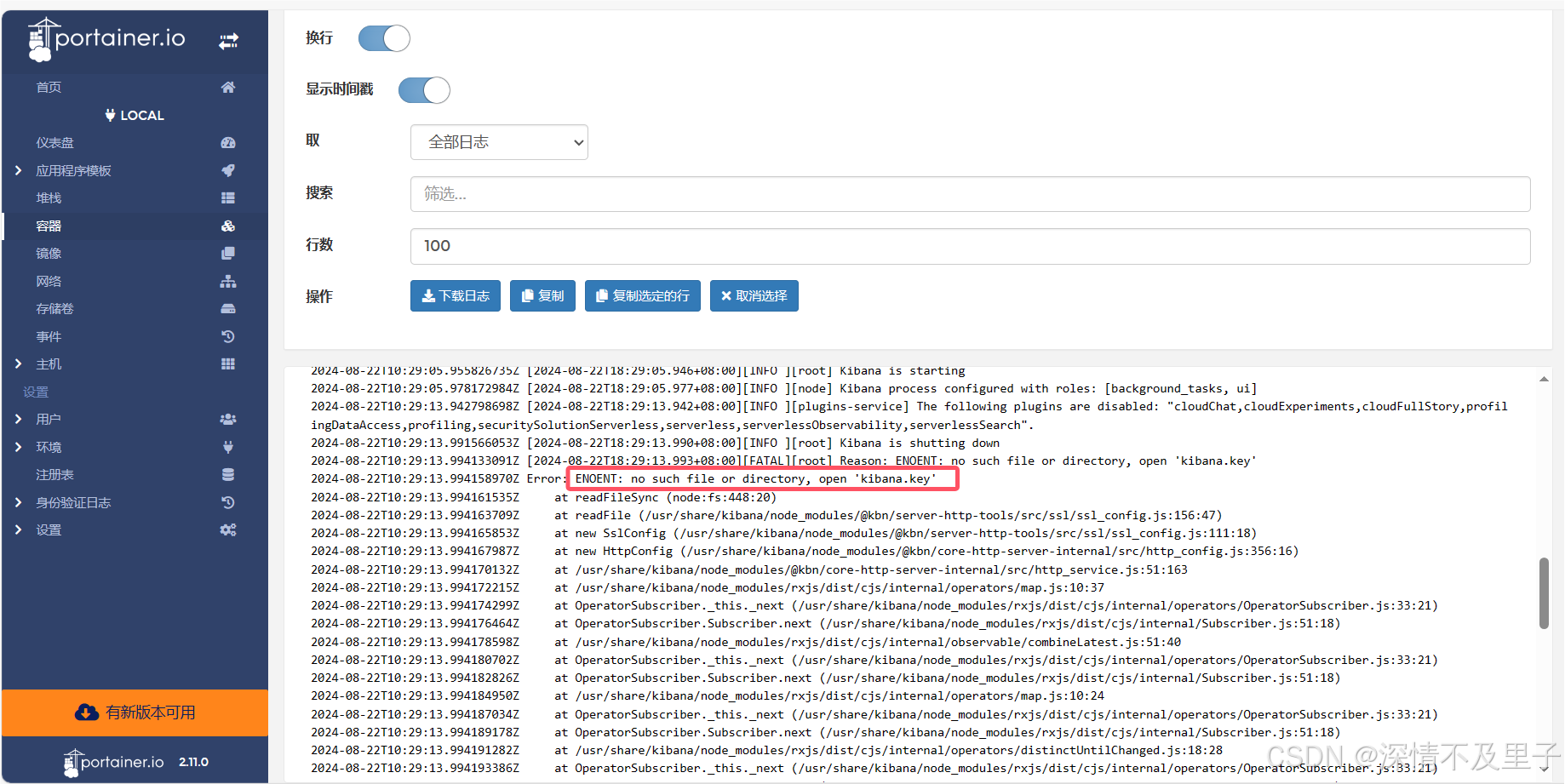
Task: Click the plug icon beside 环境
Action: coord(228,447)
